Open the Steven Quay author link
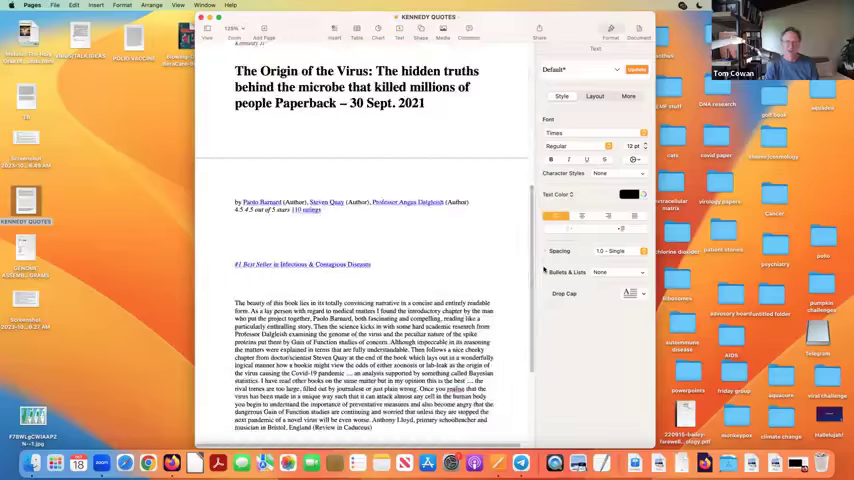The width and height of the screenshot is (854, 480). pyautogui.click(x=326, y=202)
